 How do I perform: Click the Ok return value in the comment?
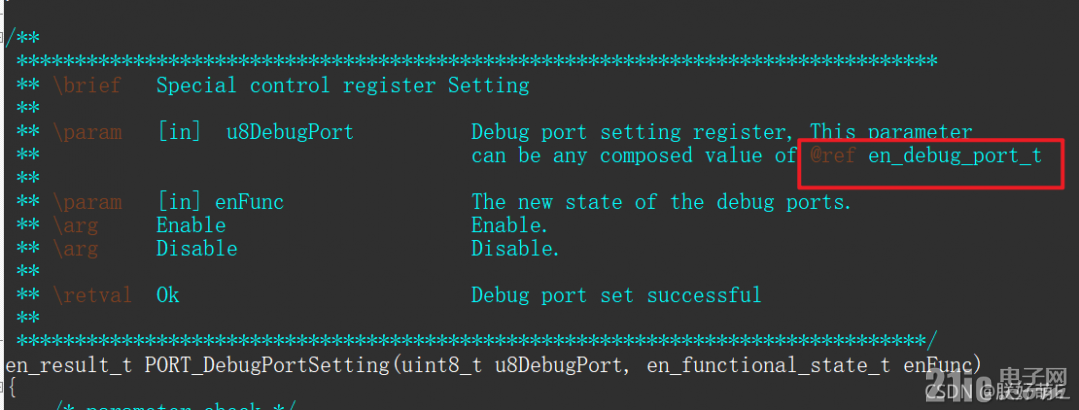(168, 296)
